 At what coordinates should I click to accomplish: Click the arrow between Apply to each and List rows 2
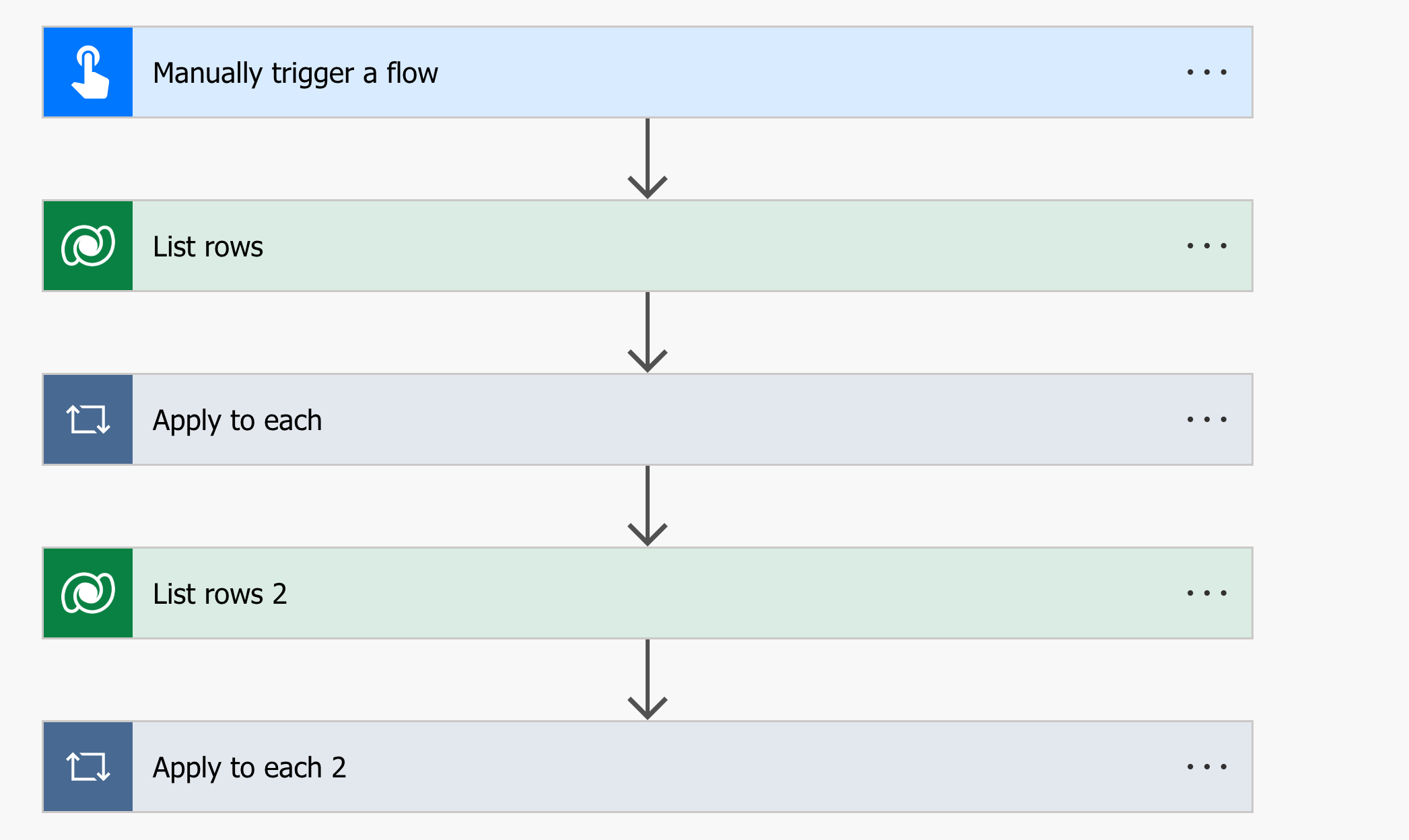647,507
